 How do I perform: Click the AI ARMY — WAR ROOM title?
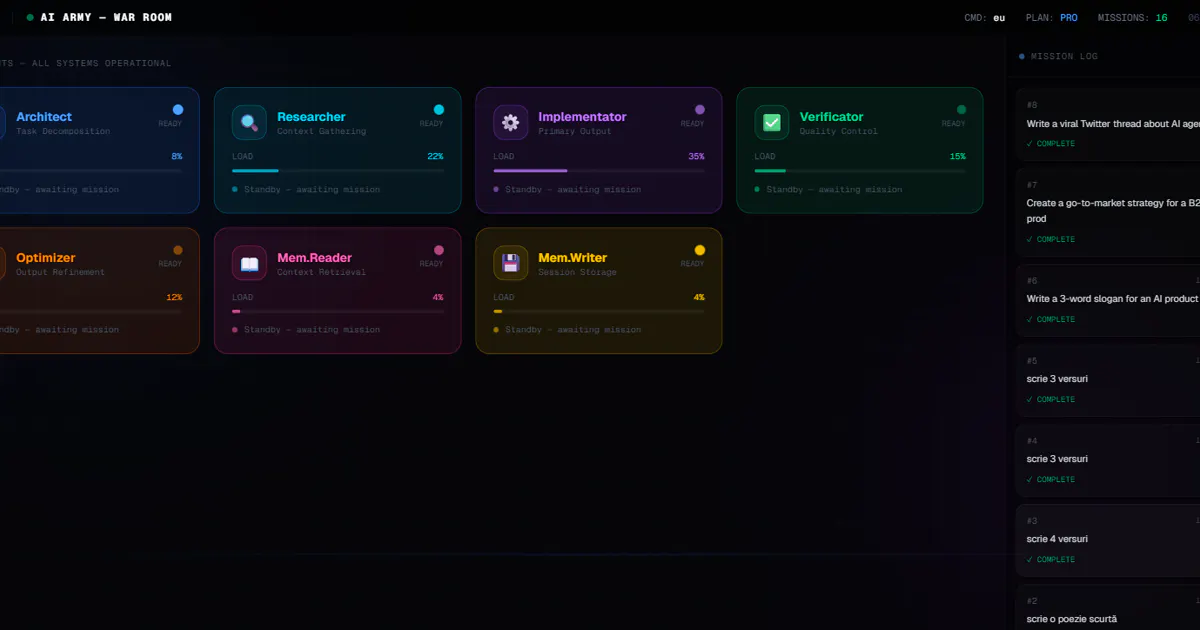coord(106,17)
